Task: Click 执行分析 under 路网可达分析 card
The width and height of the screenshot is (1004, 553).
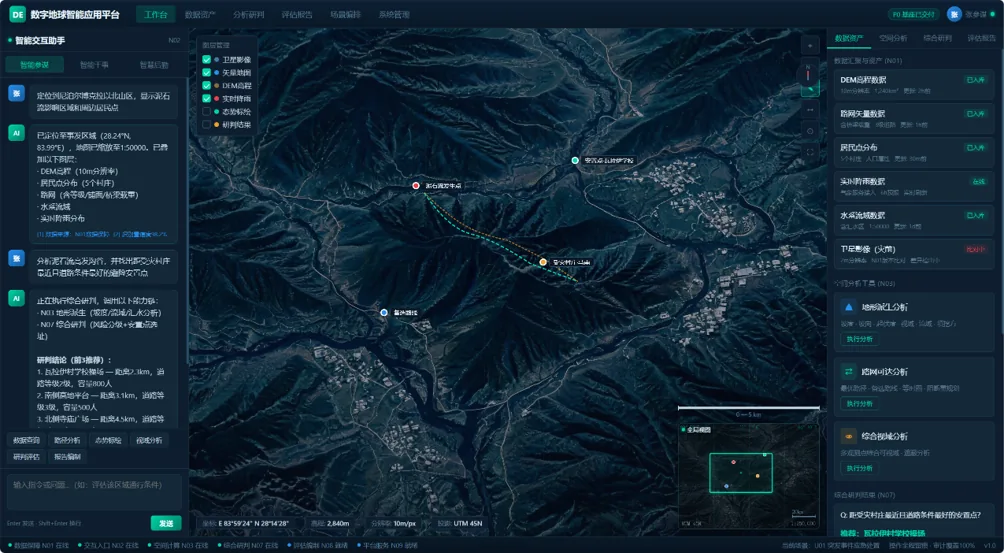Action: coord(859,403)
